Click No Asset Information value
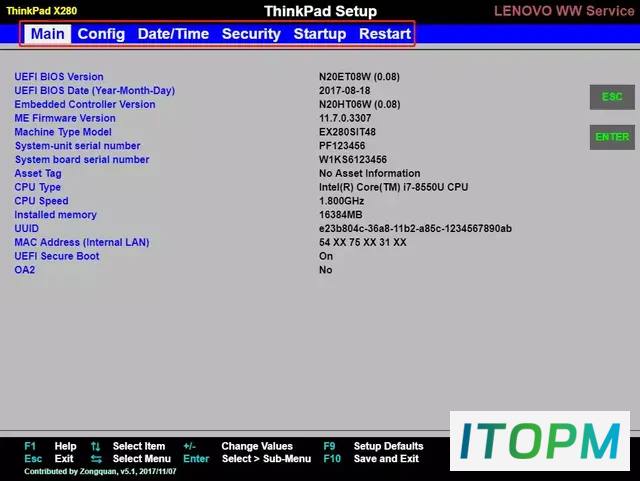This screenshot has height=481, width=640. tap(369, 174)
